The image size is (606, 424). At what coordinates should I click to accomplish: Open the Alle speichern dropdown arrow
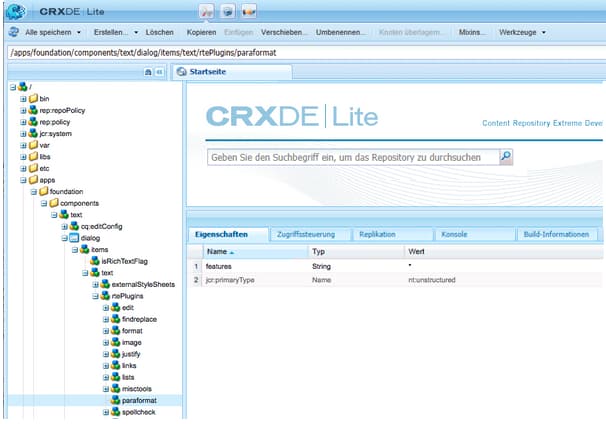[79, 32]
